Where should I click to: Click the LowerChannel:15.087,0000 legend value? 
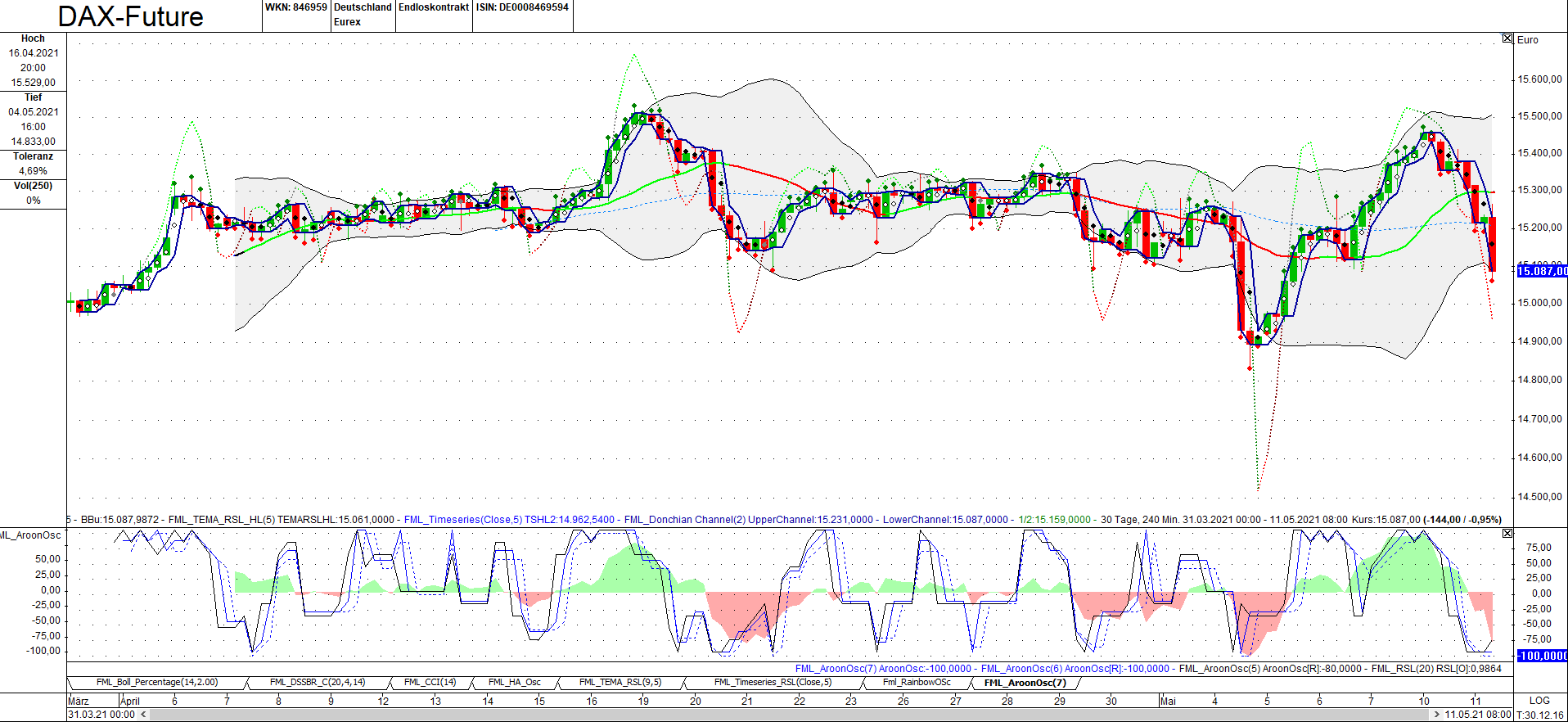click(x=945, y=520)
